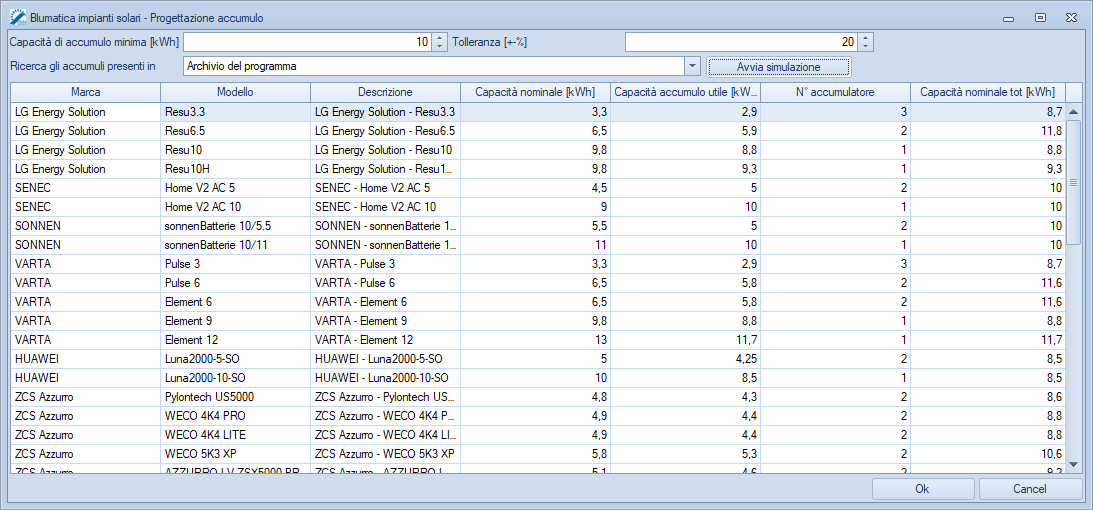
Task: Select the Pulse 3 model cell
Action: (x=235, y=263)
